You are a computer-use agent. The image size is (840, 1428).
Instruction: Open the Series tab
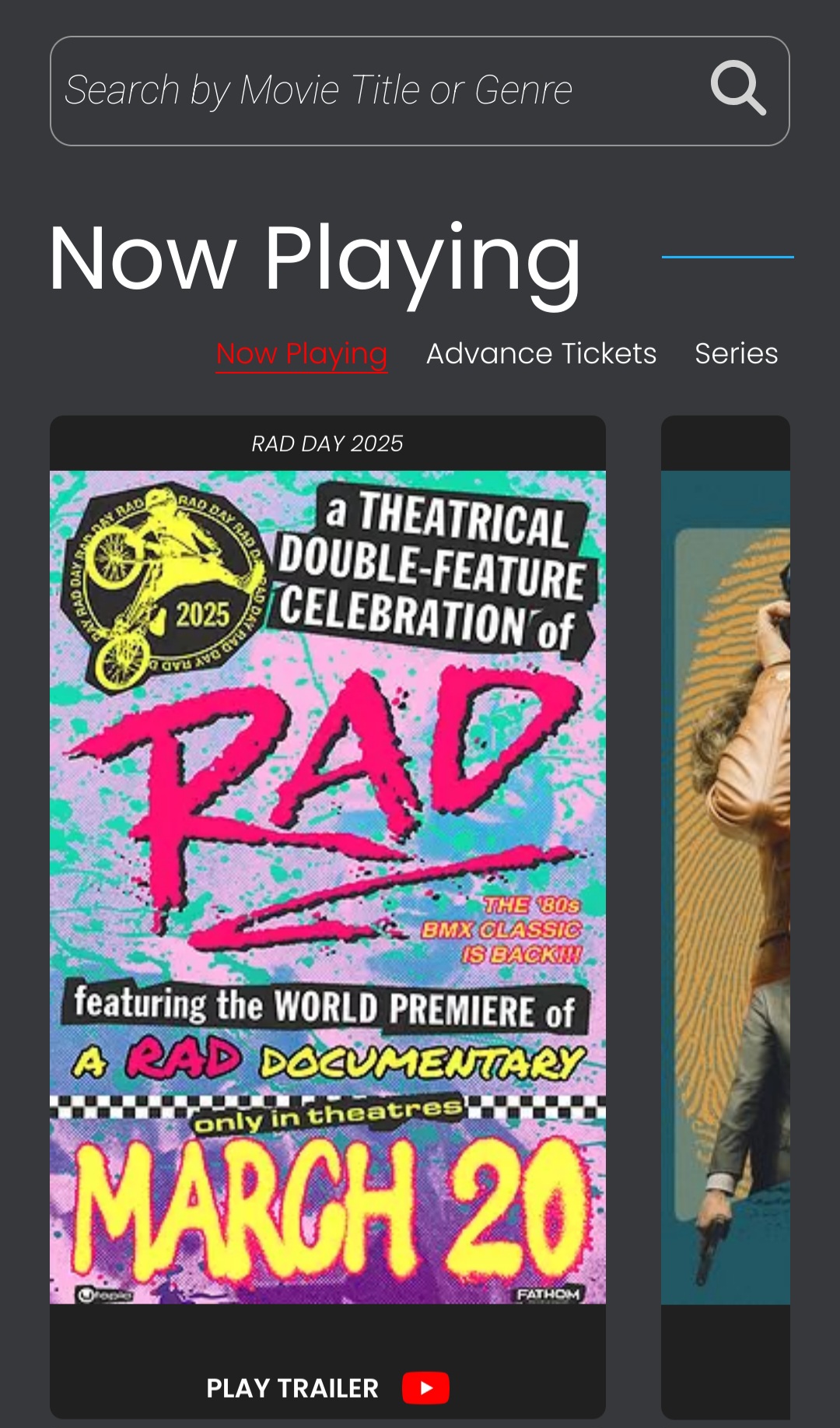coord(736,354)
